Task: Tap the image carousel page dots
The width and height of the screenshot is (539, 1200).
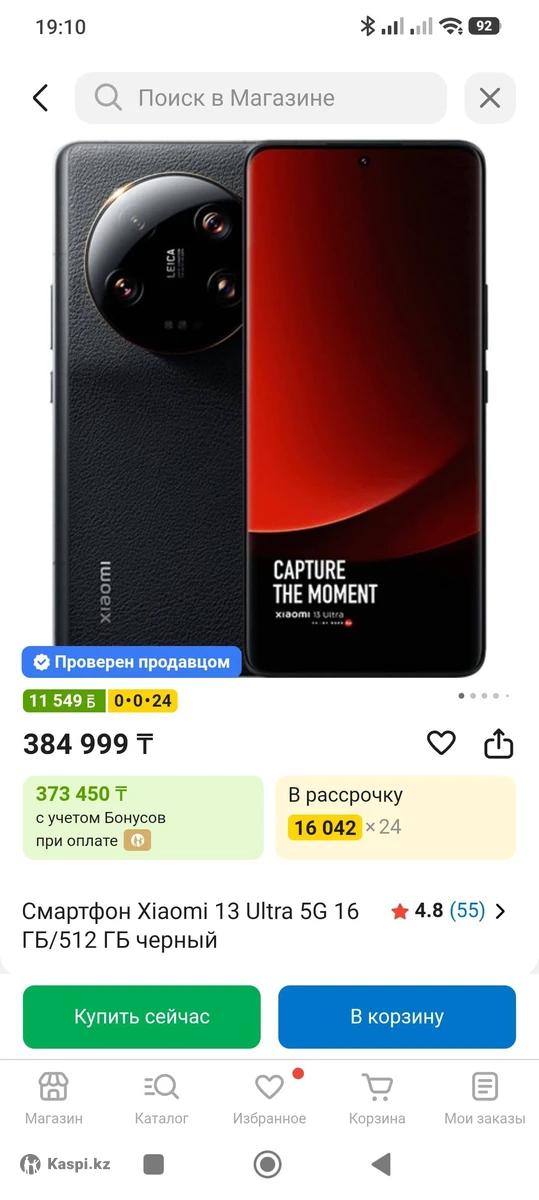Action: [x=484, y=695]
